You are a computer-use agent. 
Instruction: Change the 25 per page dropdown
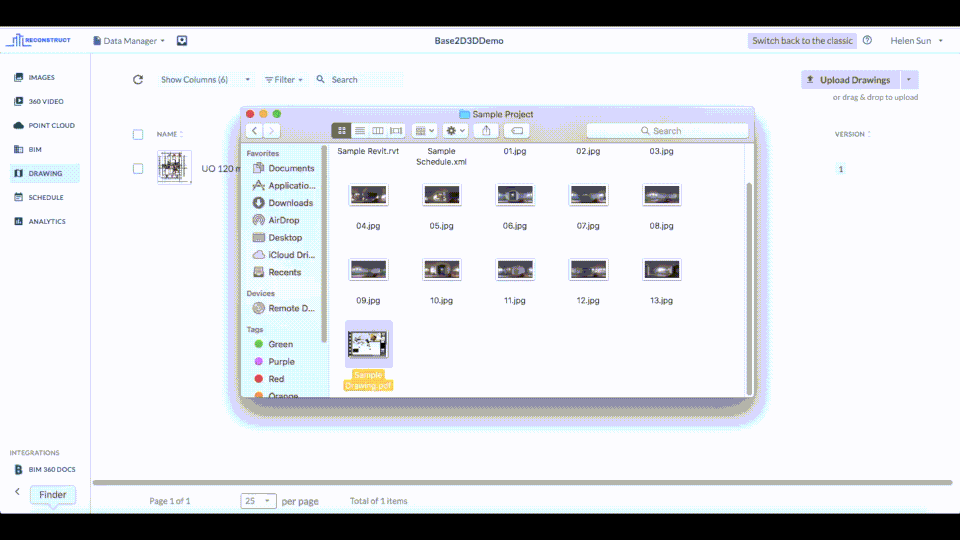(x=258, y=501)
